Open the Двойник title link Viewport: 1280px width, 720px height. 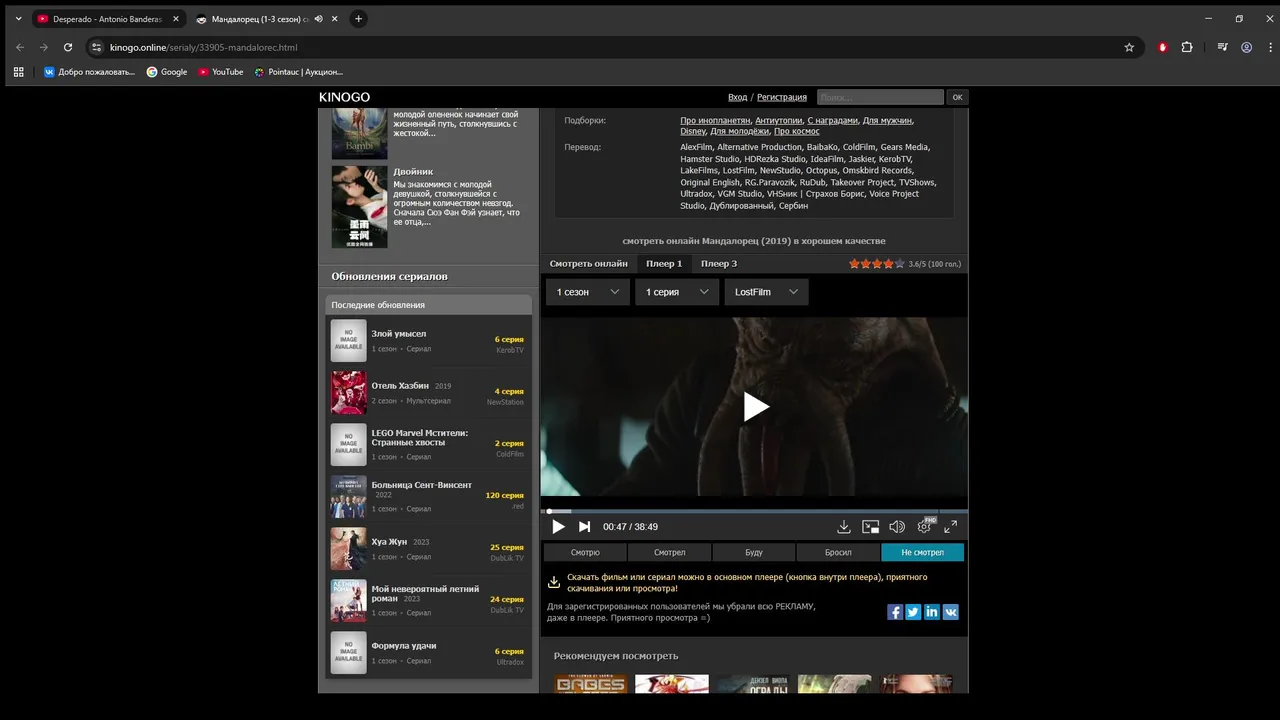click(413, 172)
